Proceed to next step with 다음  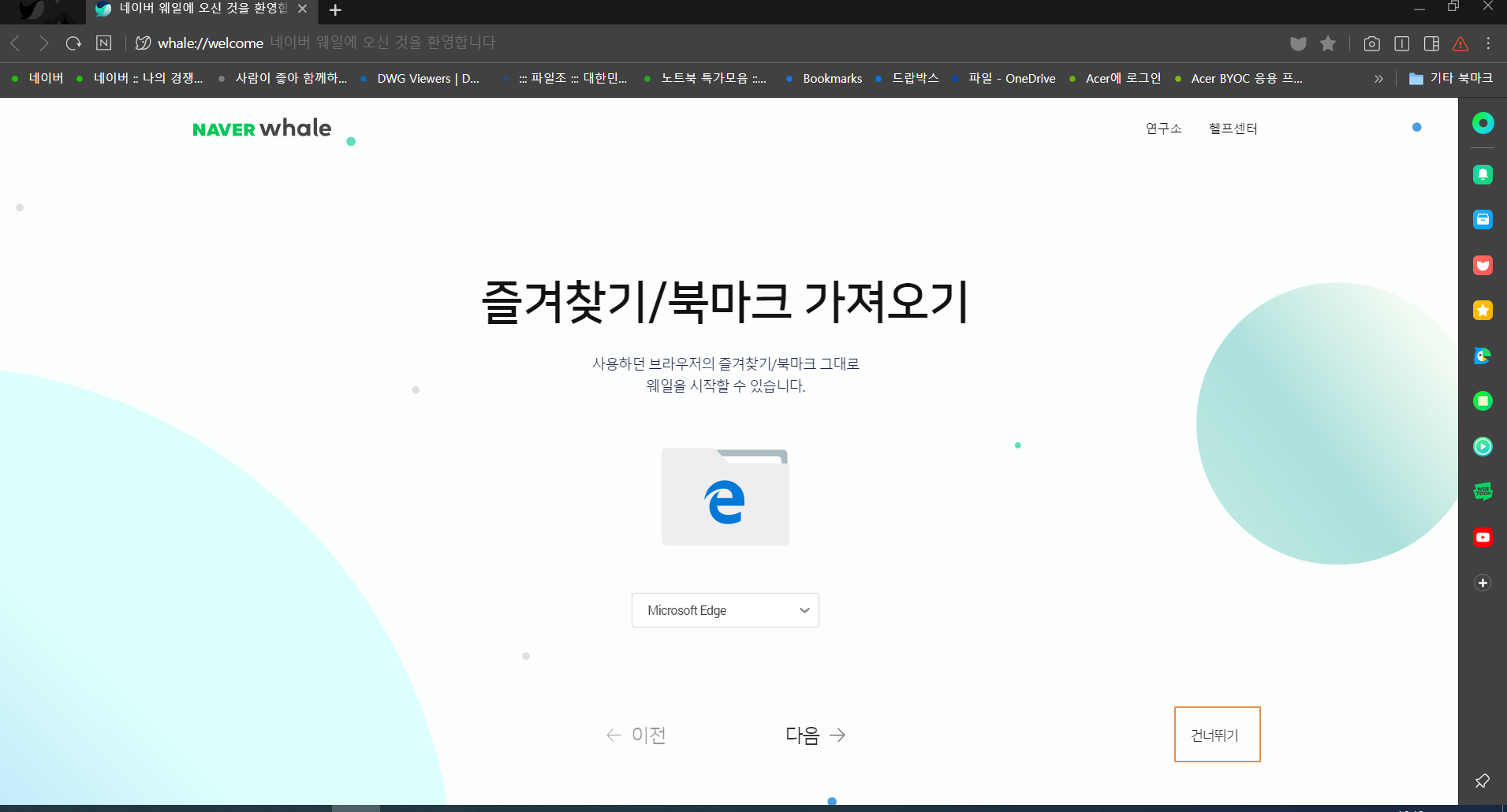click(x=815, y=735)
